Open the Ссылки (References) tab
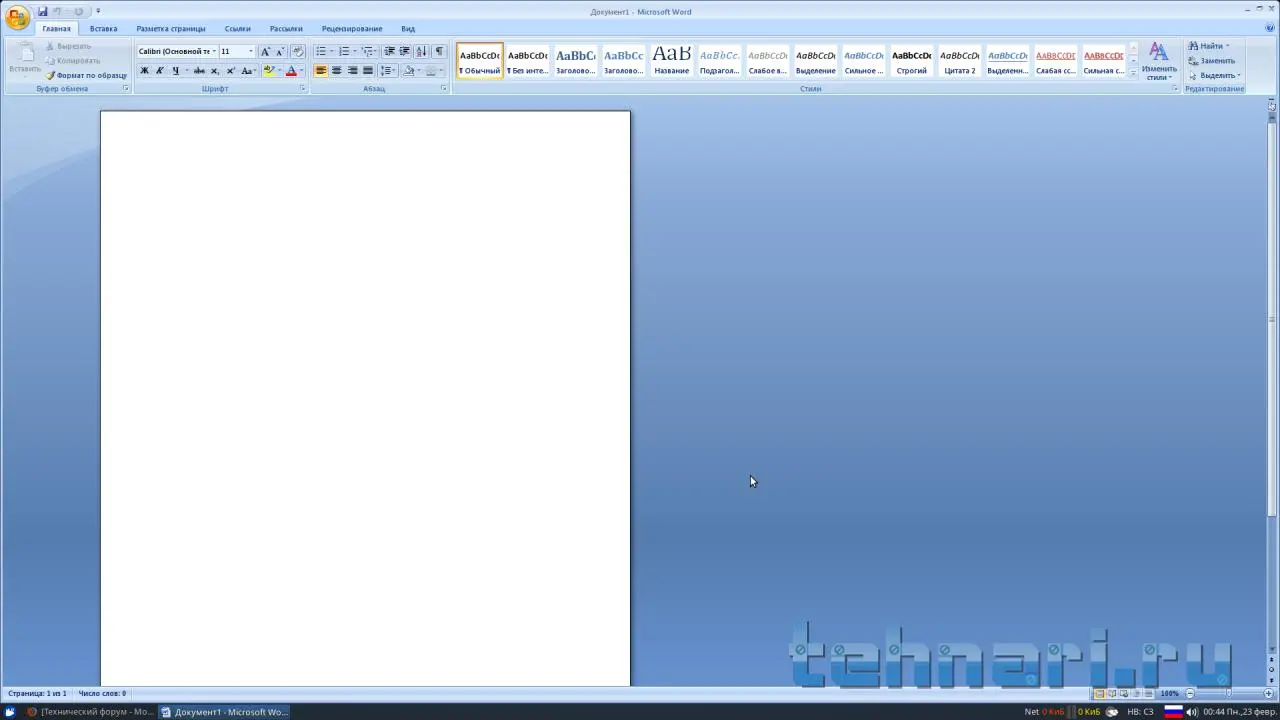The width and height of the screenshot is (1280, 720). pos(238,29)
